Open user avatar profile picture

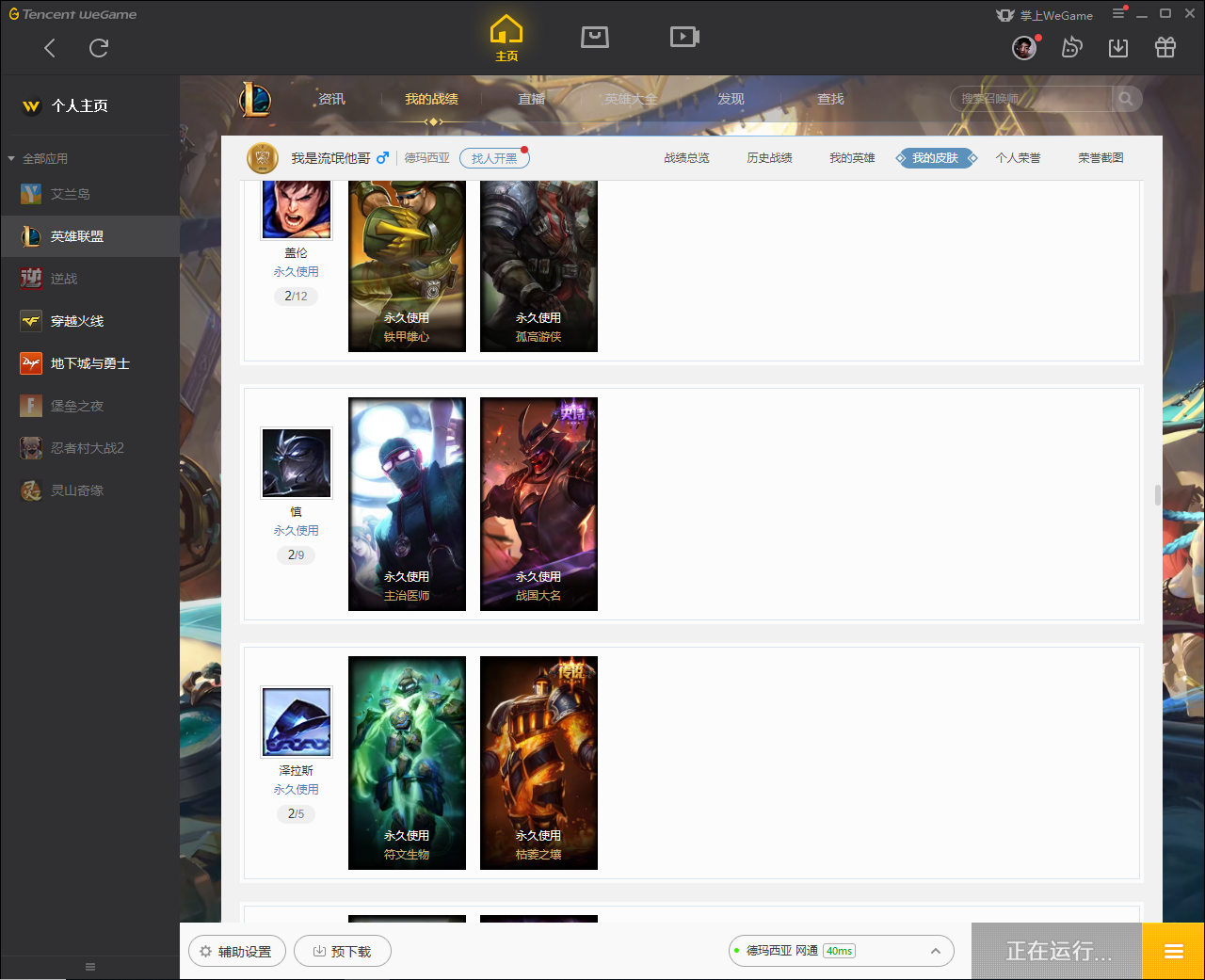click(x=1024, y=47)
